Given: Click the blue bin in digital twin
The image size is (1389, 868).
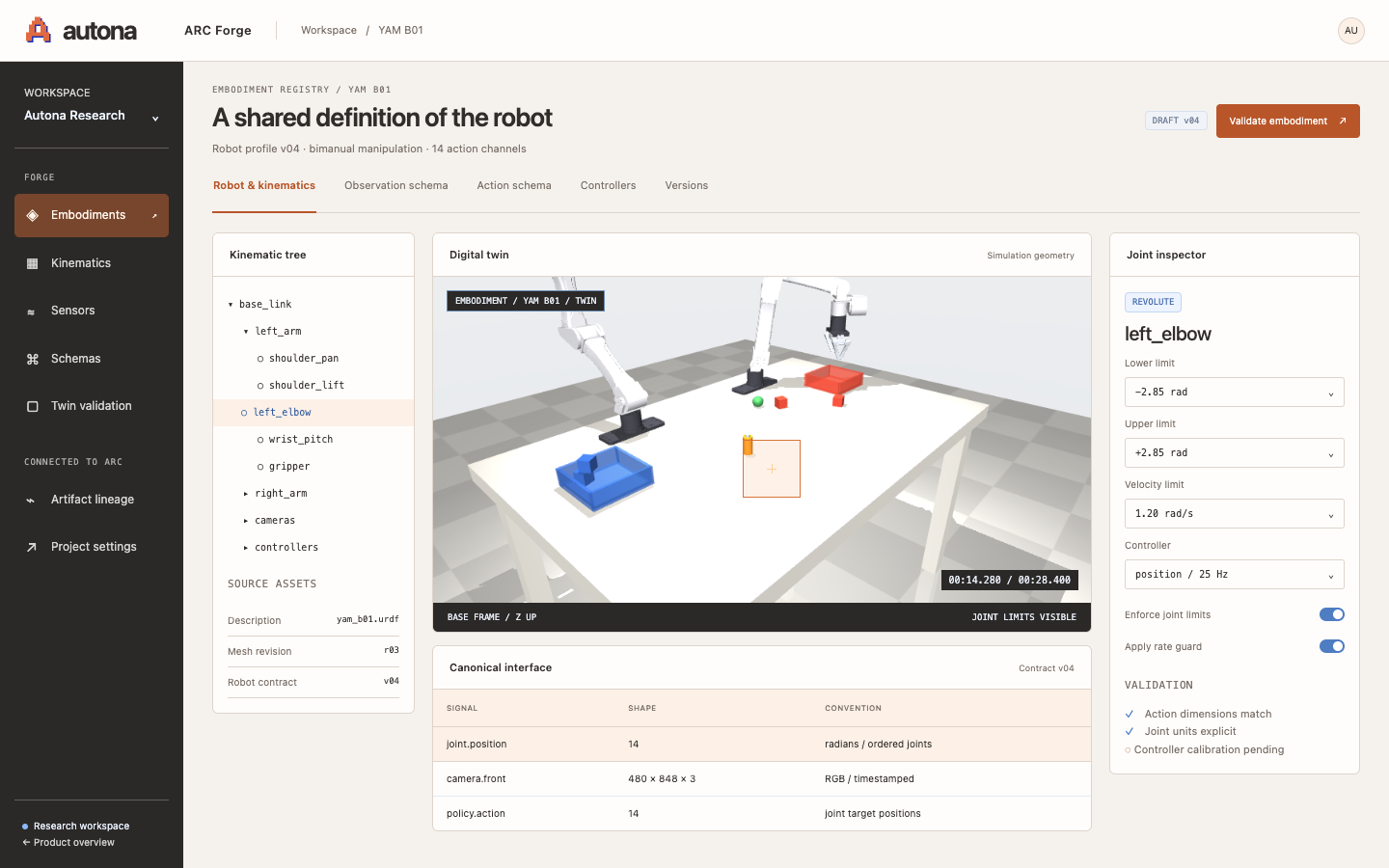Looking at the screenshot, I should click(605, 478).
